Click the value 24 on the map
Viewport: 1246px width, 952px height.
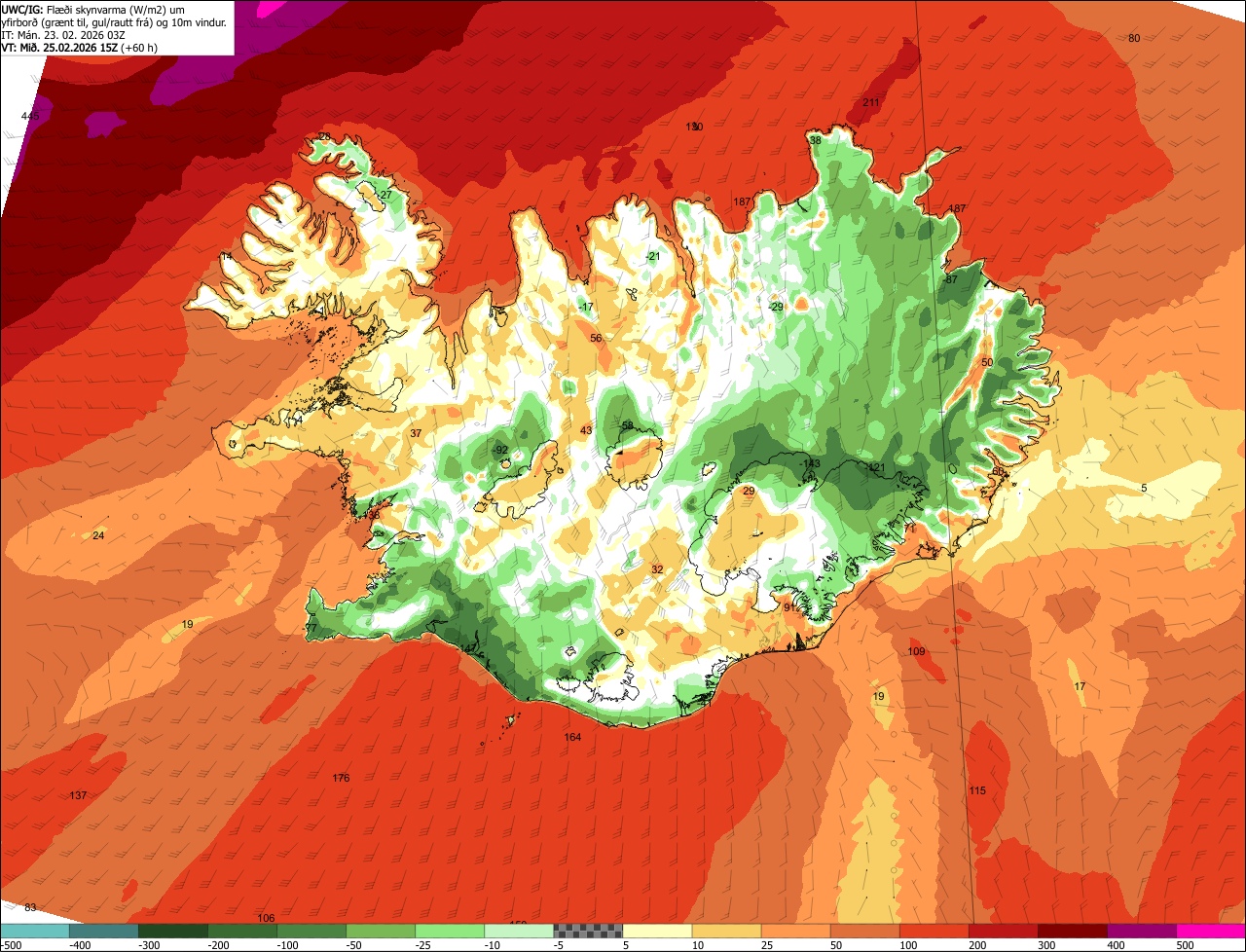point(98,535)
